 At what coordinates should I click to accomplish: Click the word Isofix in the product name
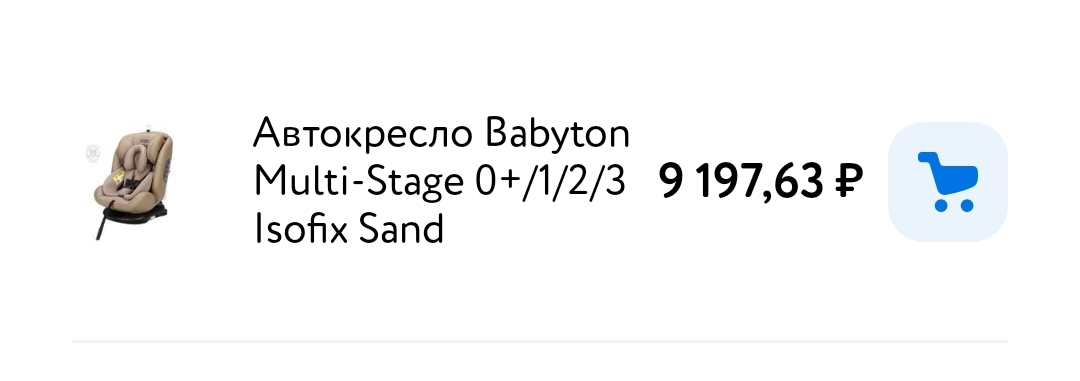point(300,230)
